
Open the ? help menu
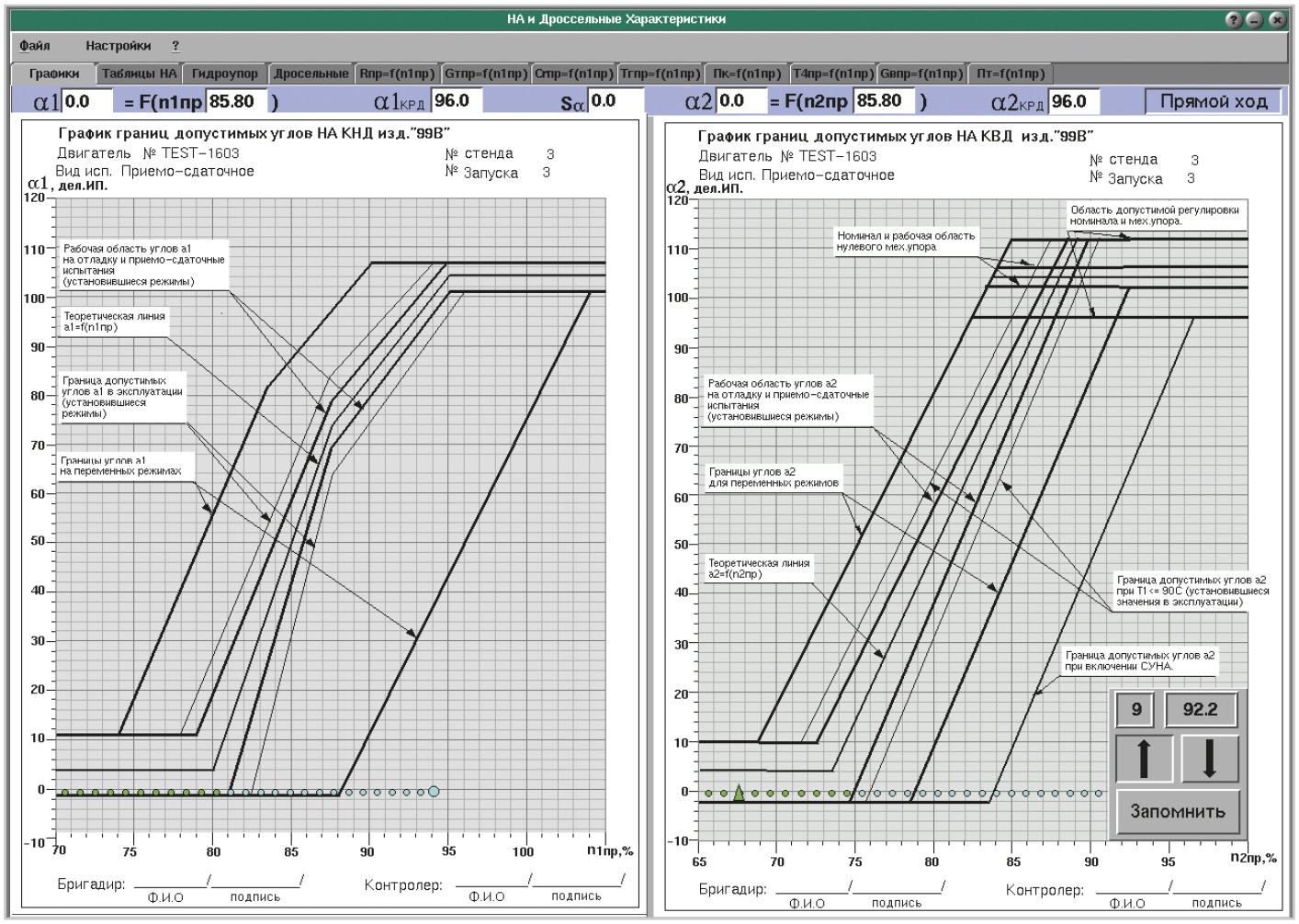[x=175, y=46]
